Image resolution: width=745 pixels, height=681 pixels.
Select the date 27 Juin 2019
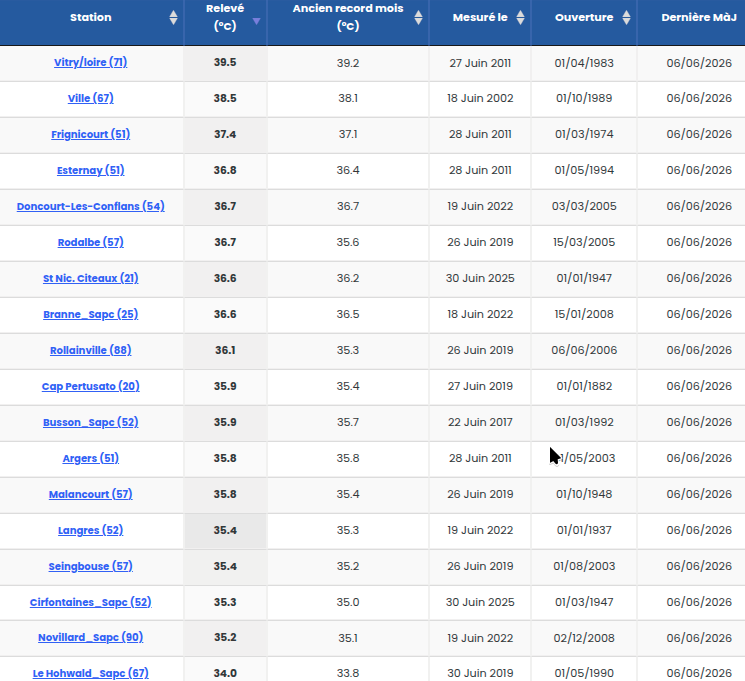480,386
